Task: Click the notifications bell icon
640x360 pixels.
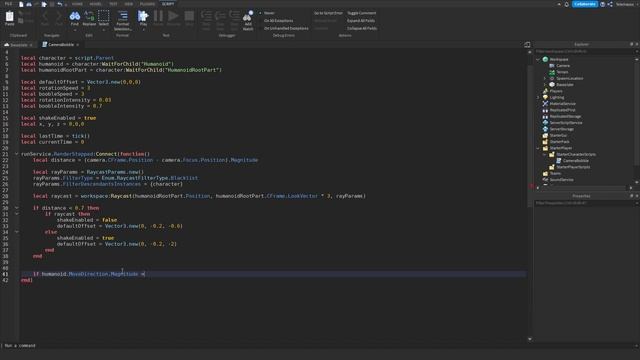Action: point(567,4)
